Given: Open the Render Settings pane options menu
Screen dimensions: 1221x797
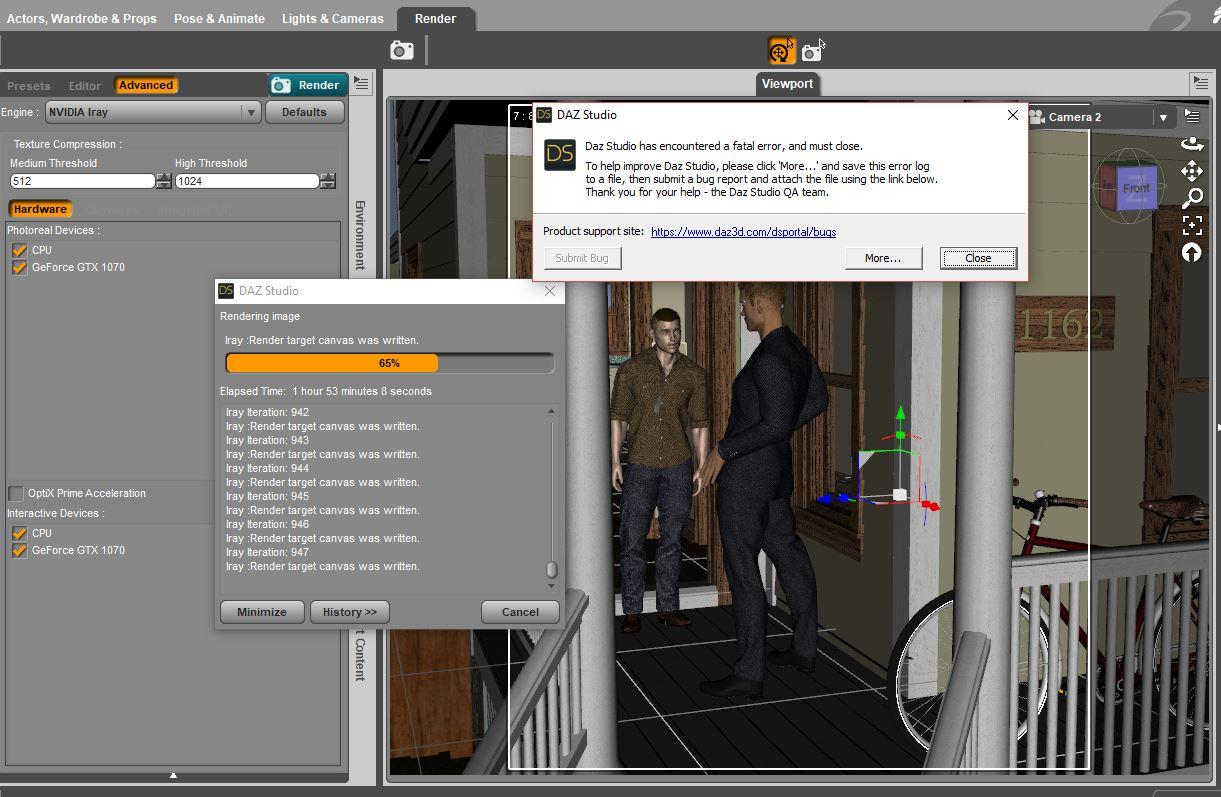Looking at the screenshot, I should click(362, 84).
